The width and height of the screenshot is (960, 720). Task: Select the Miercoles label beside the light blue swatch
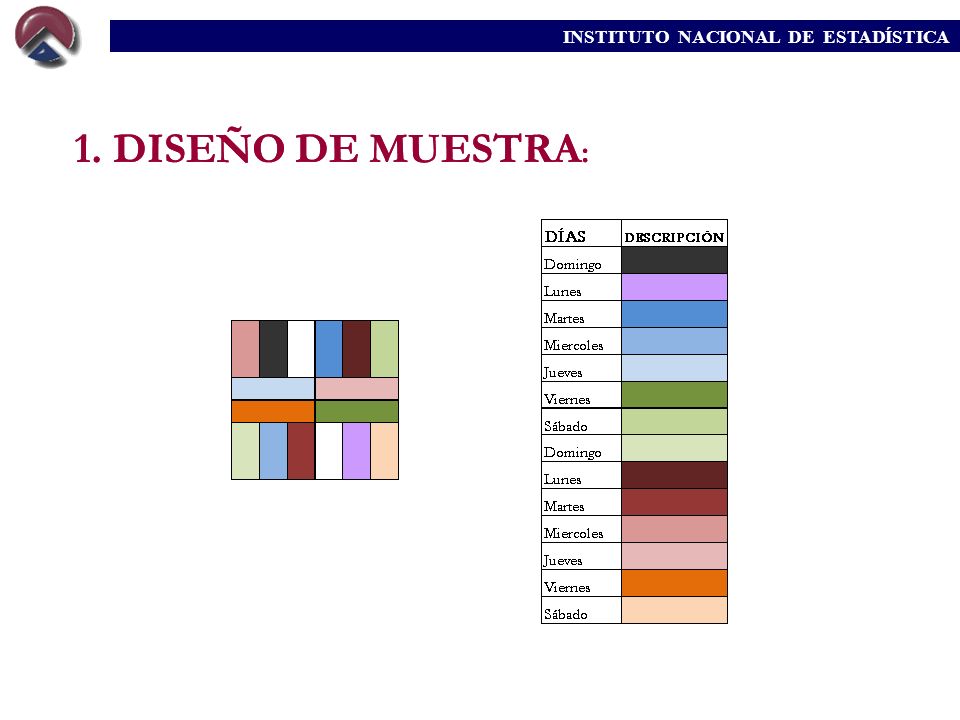point(574,345)
